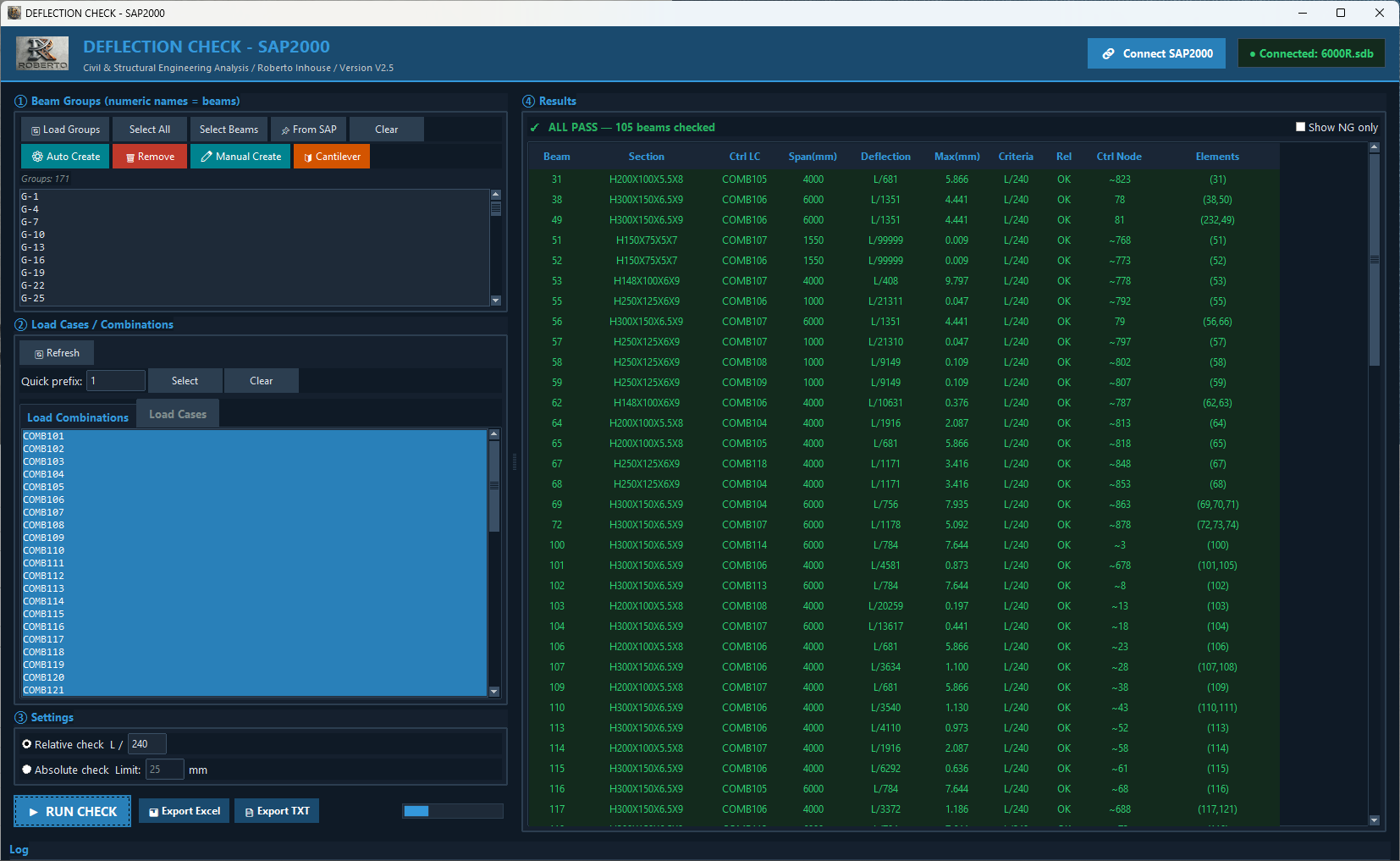Viewport: 1400px width, 861px height.
Task: Click the Absolute check Limit field
Action: (165, 770)
